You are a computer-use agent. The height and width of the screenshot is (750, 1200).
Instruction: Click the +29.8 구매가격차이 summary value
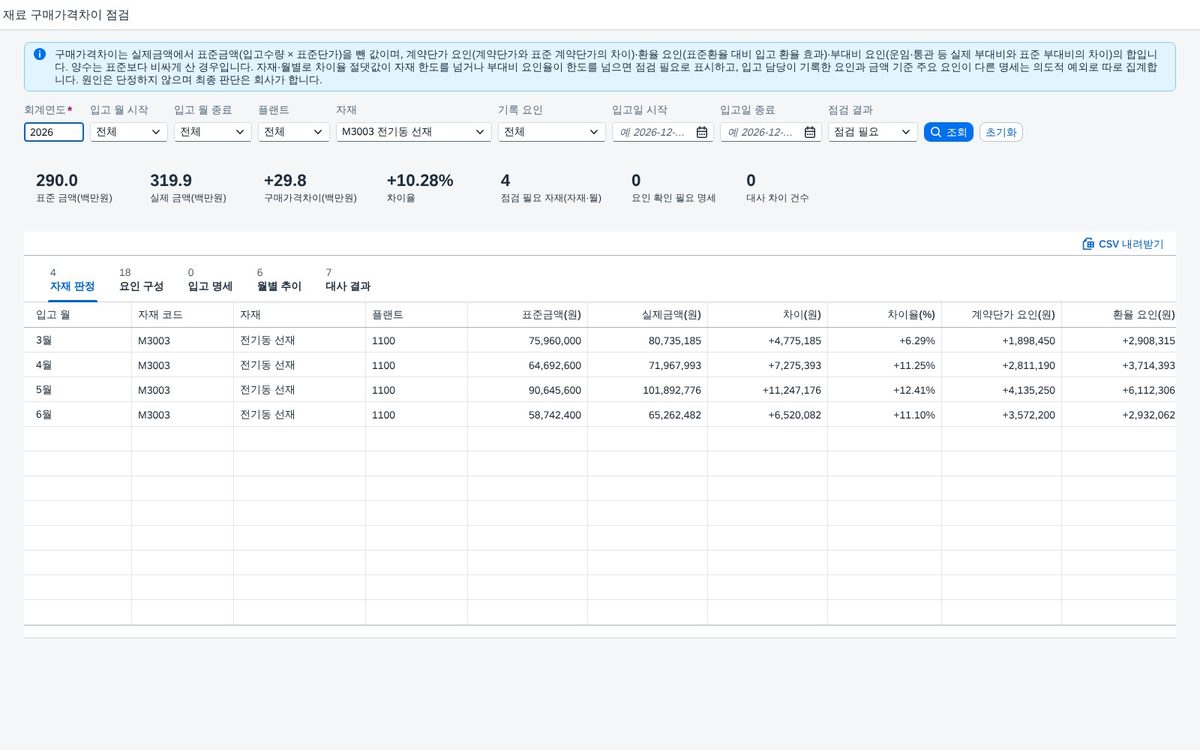click(x=285, y=181)
